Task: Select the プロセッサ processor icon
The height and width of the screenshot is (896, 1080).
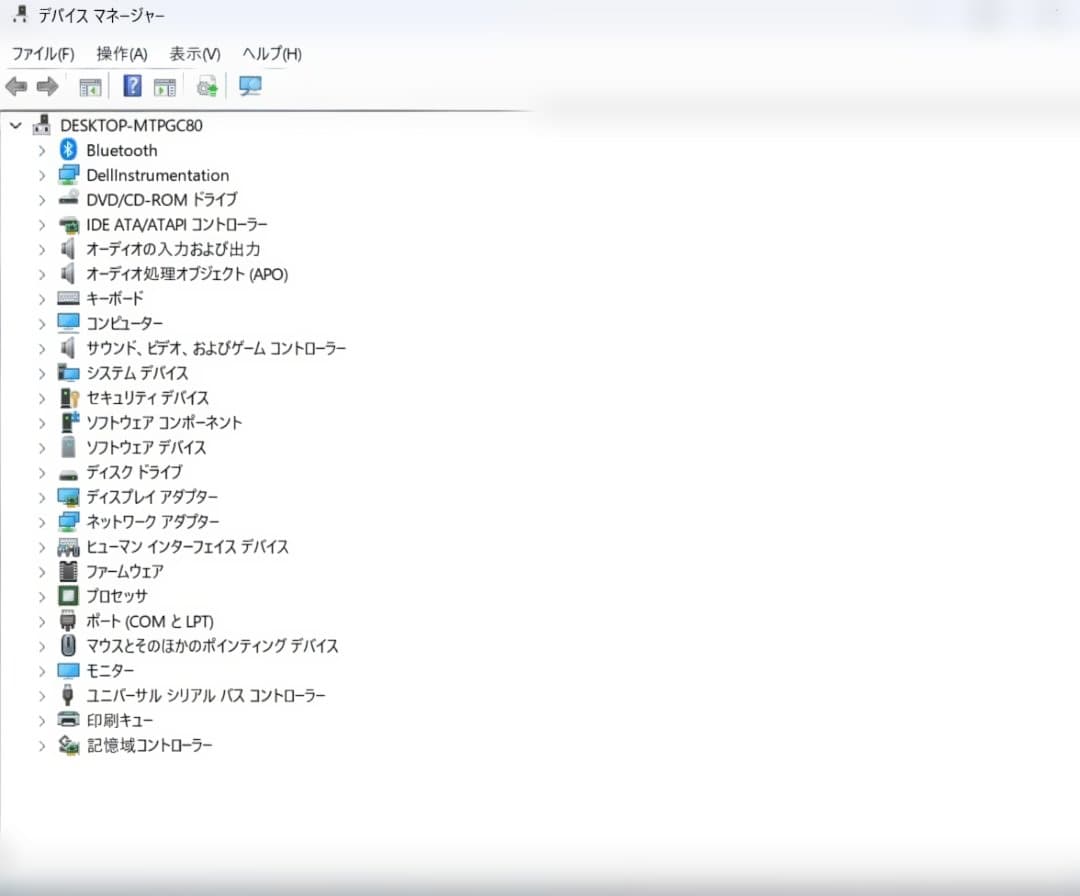Action: click(x=68, y=596)
